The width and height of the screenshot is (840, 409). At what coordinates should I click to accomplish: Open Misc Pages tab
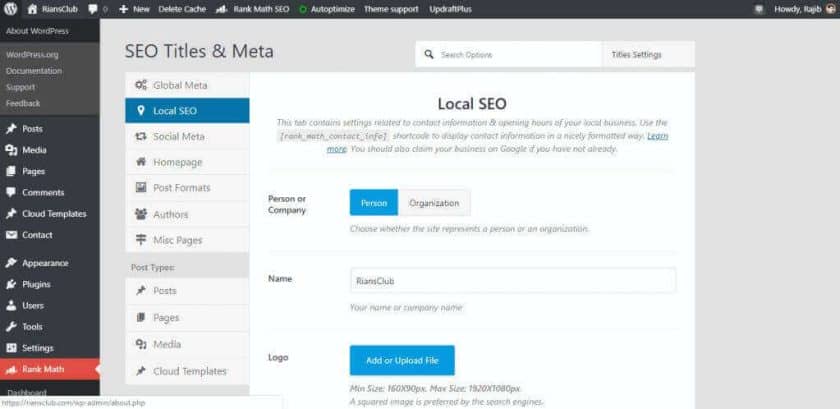tap(187, 240)
